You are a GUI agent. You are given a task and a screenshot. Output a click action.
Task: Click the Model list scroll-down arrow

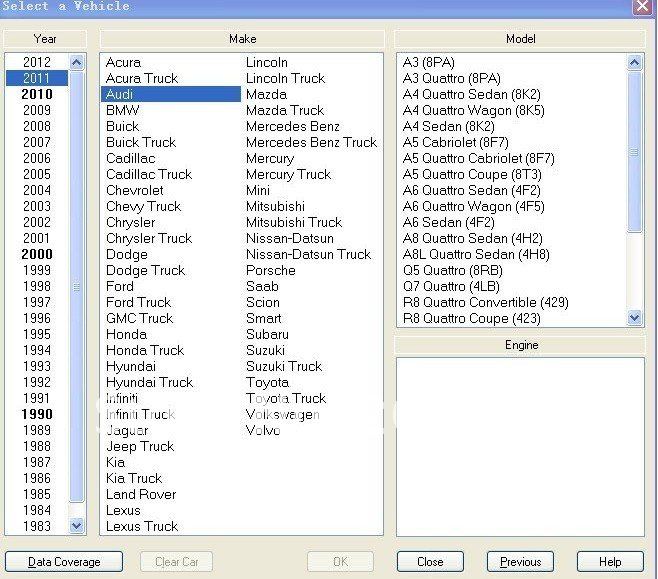(634, 318)
